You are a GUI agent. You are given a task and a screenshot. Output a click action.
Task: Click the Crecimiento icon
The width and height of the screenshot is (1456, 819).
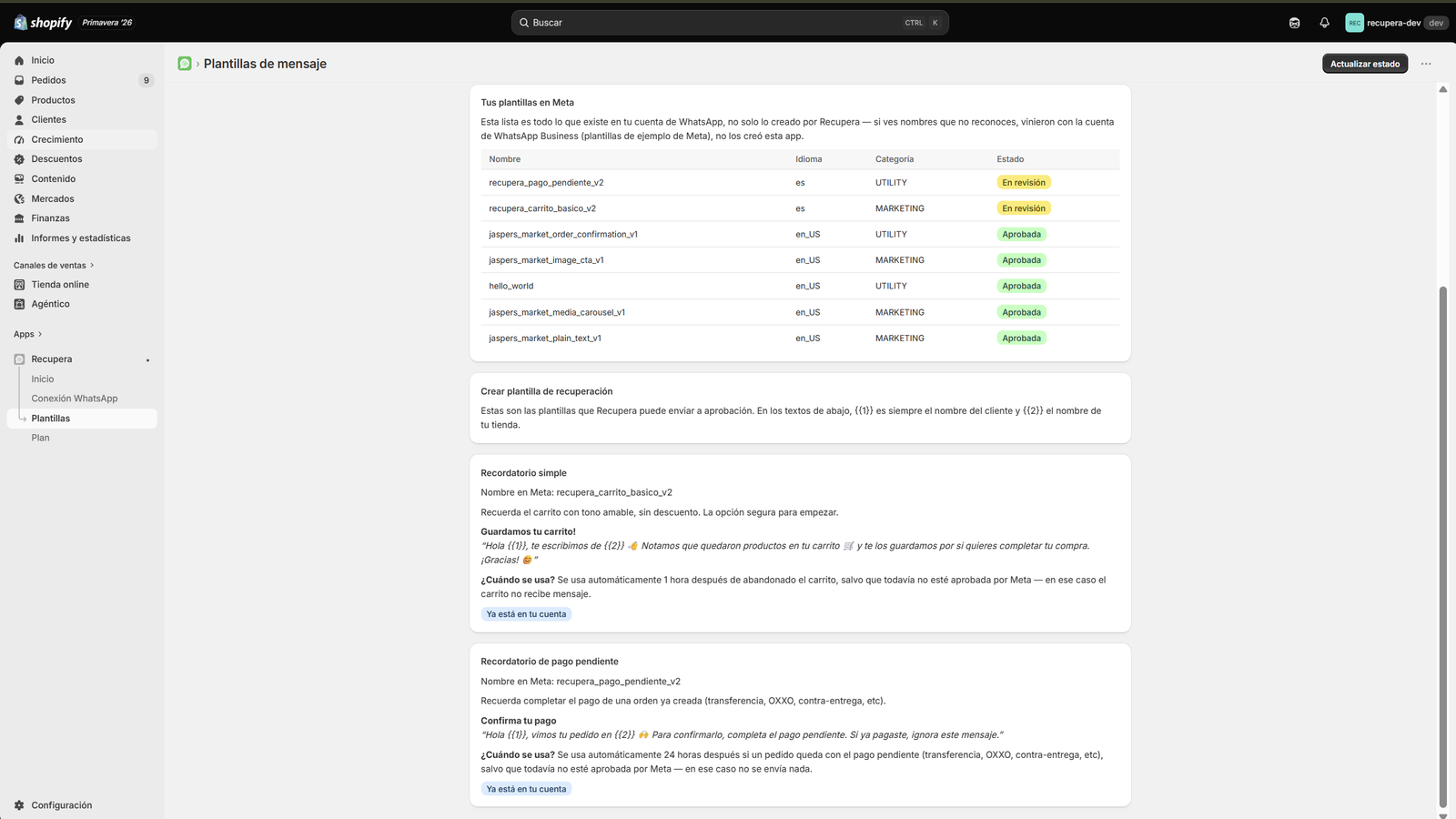click(x=19, y=140)
